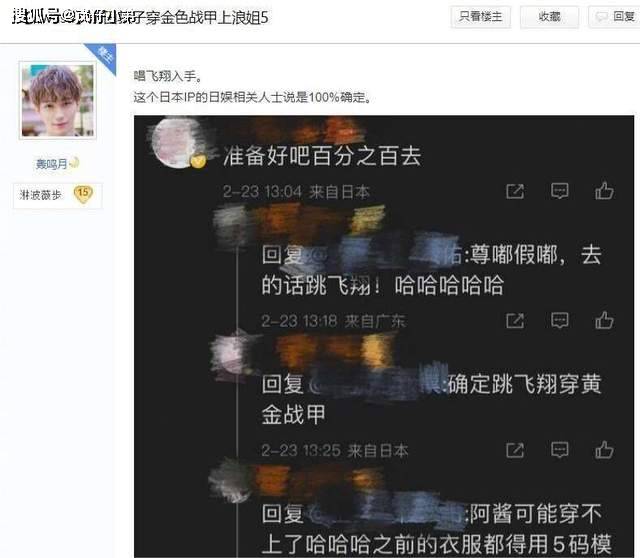Viewport: 640px width, 558px height.
Task: Share the 13:18 comment from 广东
Action: pyautogui.click(x=515, y=321)
